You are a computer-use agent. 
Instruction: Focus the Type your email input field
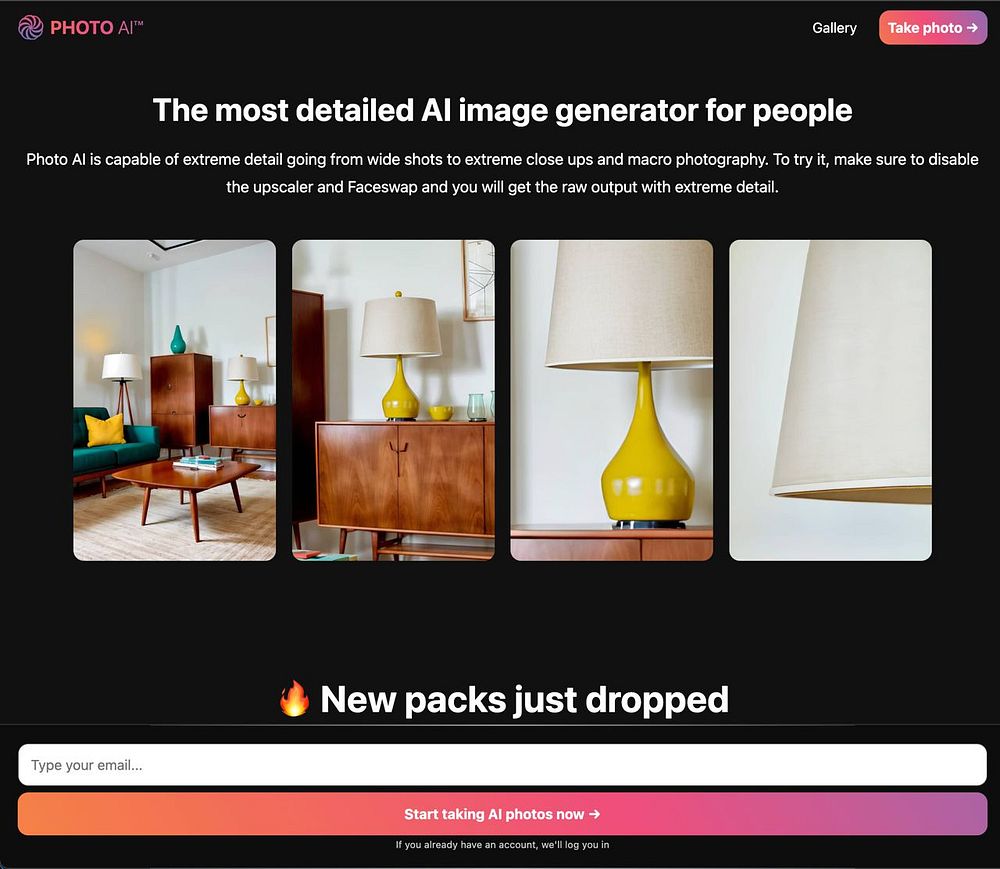click(503, 764)
